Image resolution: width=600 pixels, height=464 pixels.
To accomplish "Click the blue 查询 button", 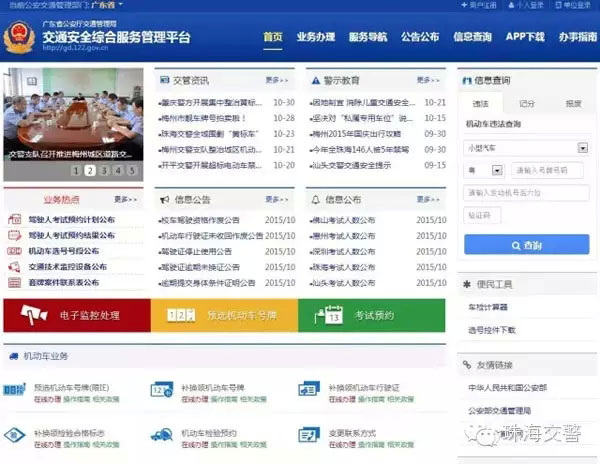I will pyautogui.click(x=527, y=245).
